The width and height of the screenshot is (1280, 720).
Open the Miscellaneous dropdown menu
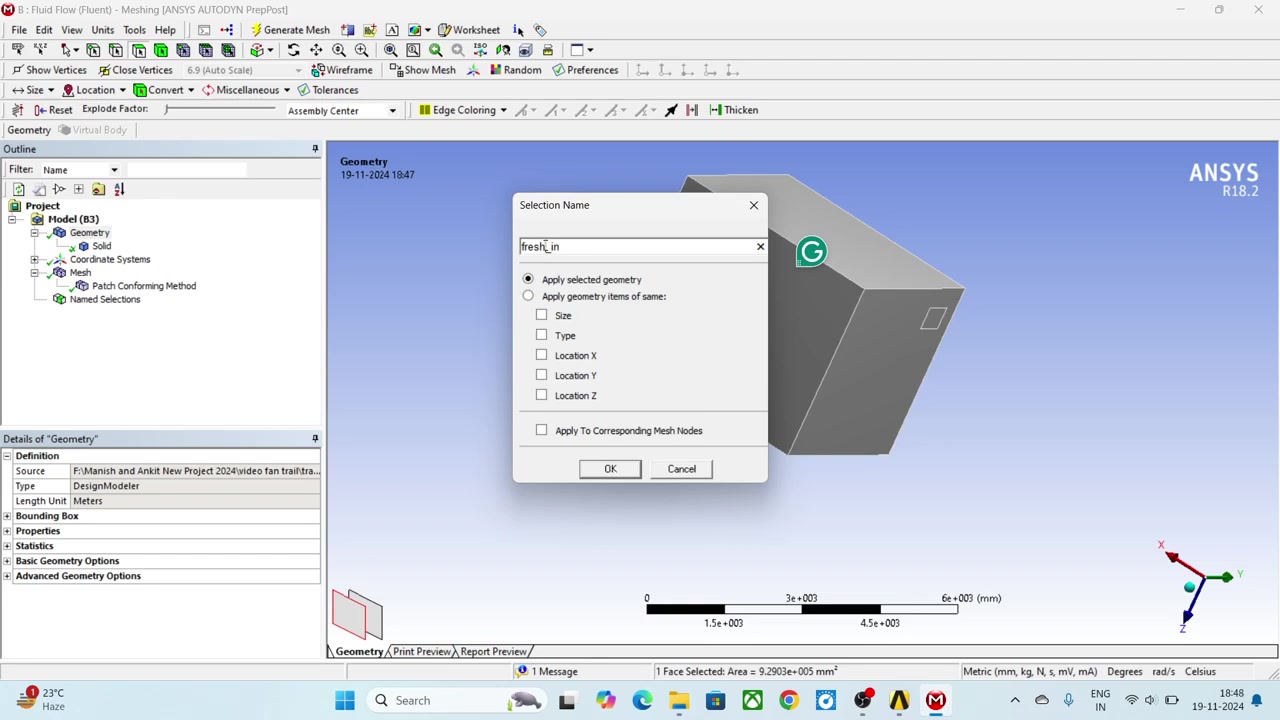[246, 90]
